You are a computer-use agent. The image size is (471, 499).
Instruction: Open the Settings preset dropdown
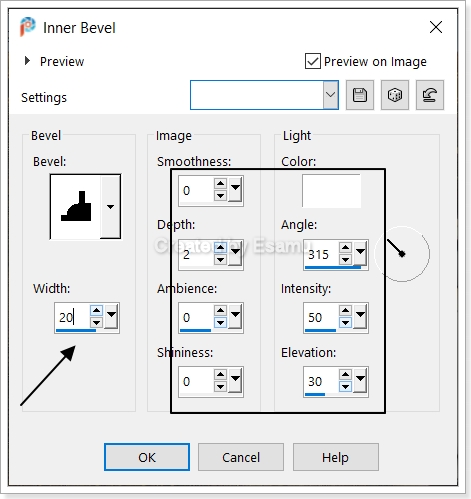[x=331, y=95]
